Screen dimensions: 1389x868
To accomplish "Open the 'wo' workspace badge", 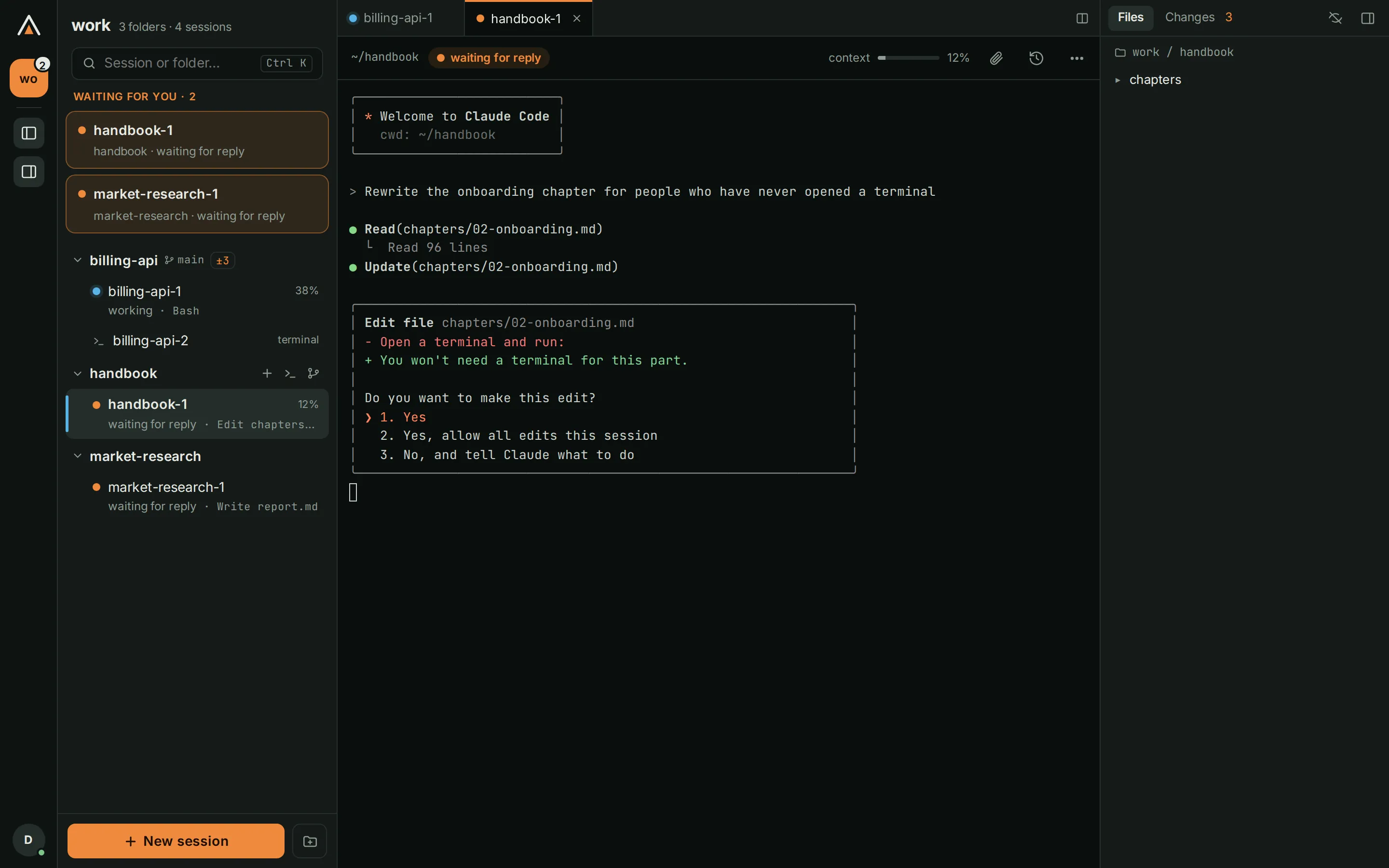I will click(29, 78).
